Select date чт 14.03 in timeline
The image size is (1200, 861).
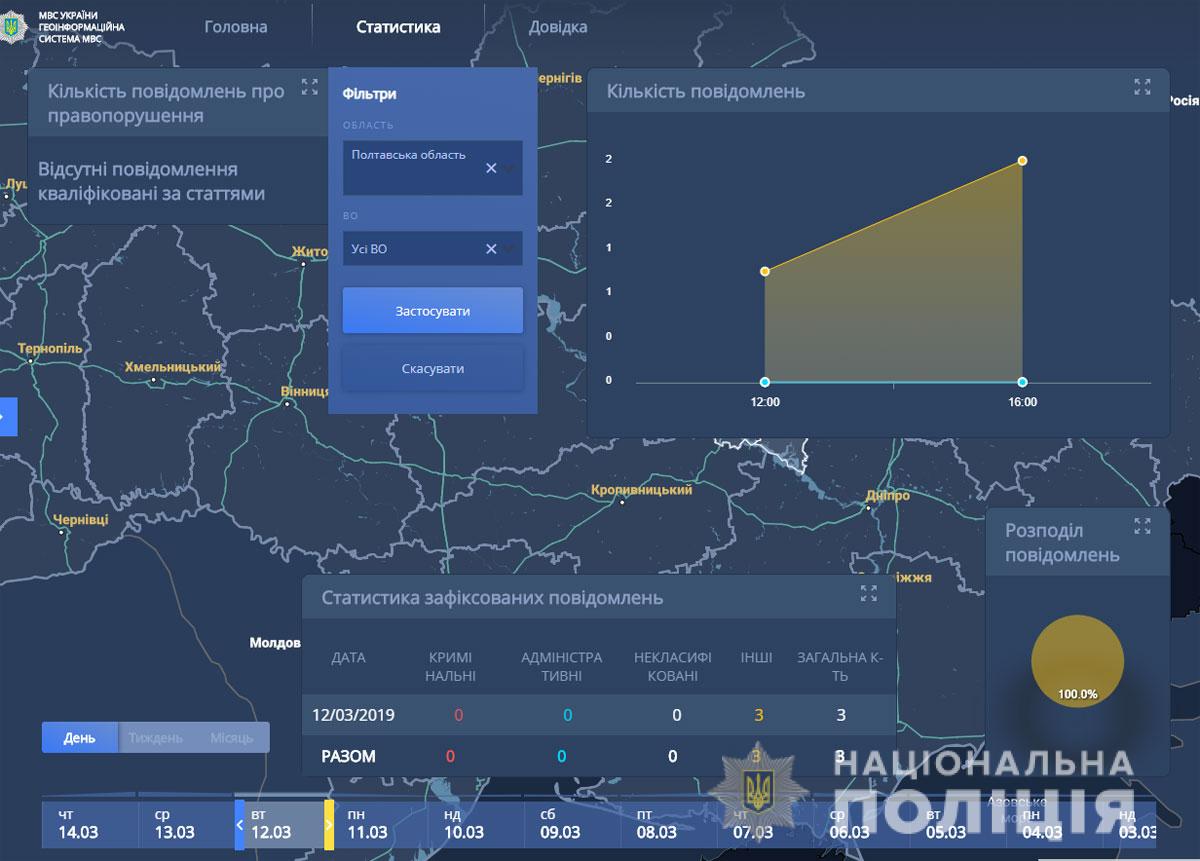(x=89, y=825)
